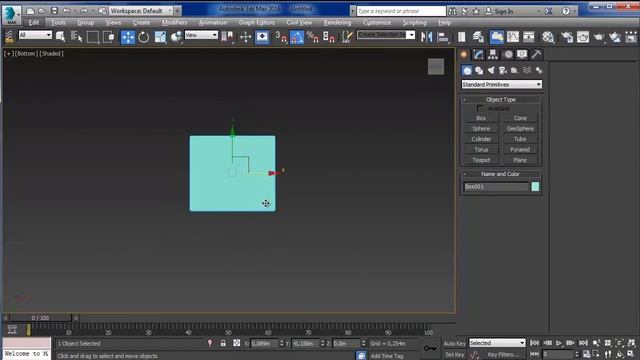This screenshot has height=360, width=640.
Task: Click the Cylinder primitive button
Action: (481, 139)
